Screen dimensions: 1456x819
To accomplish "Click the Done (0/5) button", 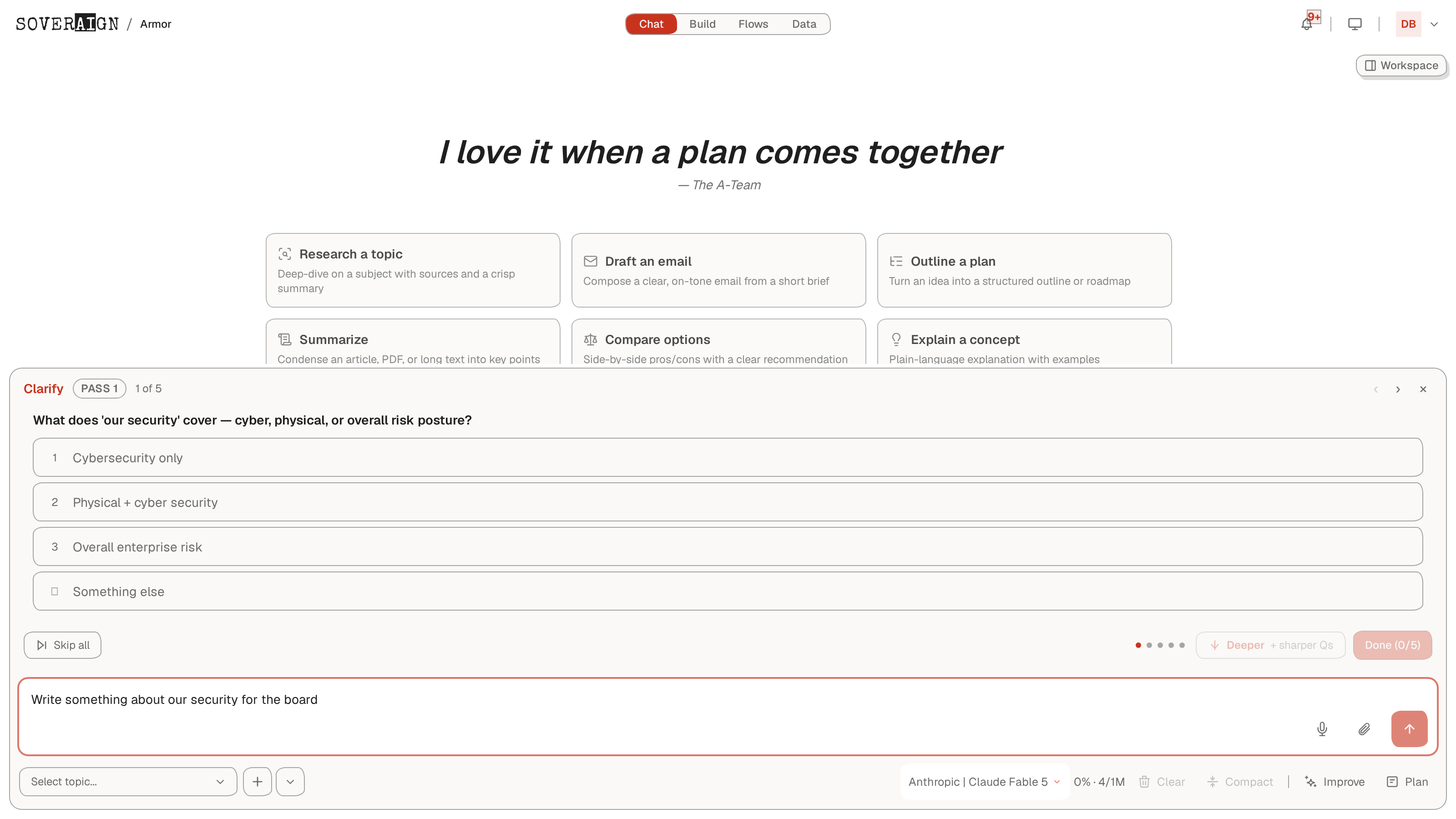I will 1392,645.
